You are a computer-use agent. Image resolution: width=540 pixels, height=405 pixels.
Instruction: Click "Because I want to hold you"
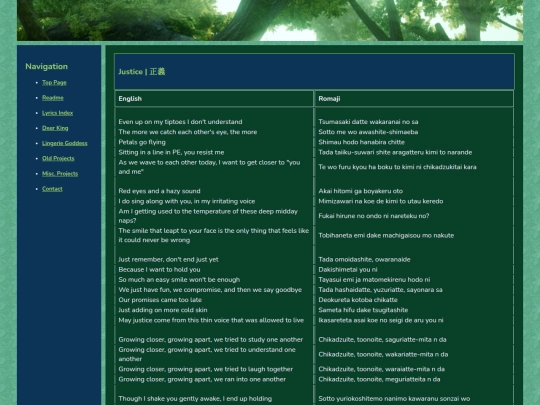[159, 270]
